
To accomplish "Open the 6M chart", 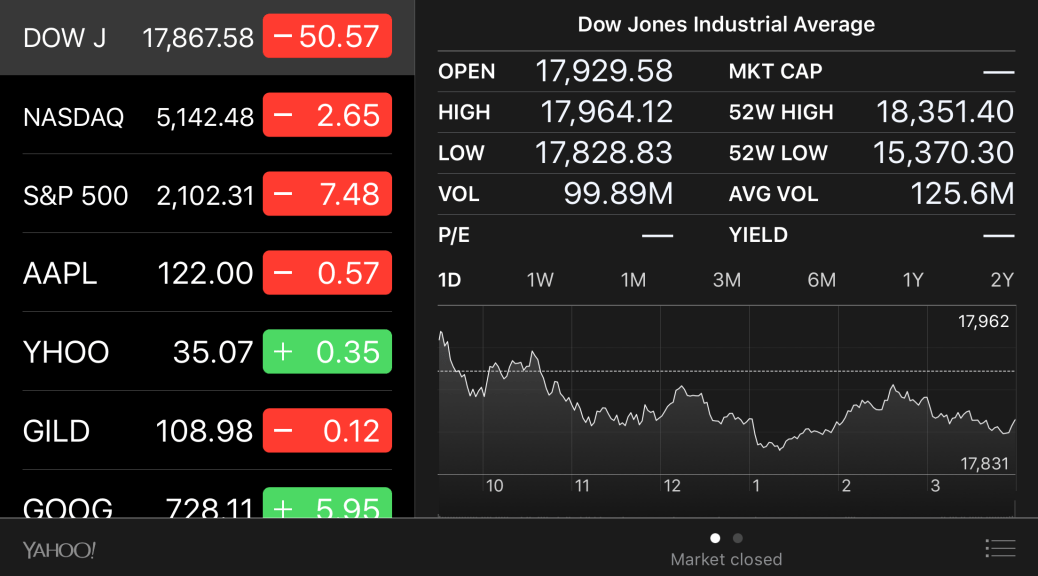I will [819, 280].
